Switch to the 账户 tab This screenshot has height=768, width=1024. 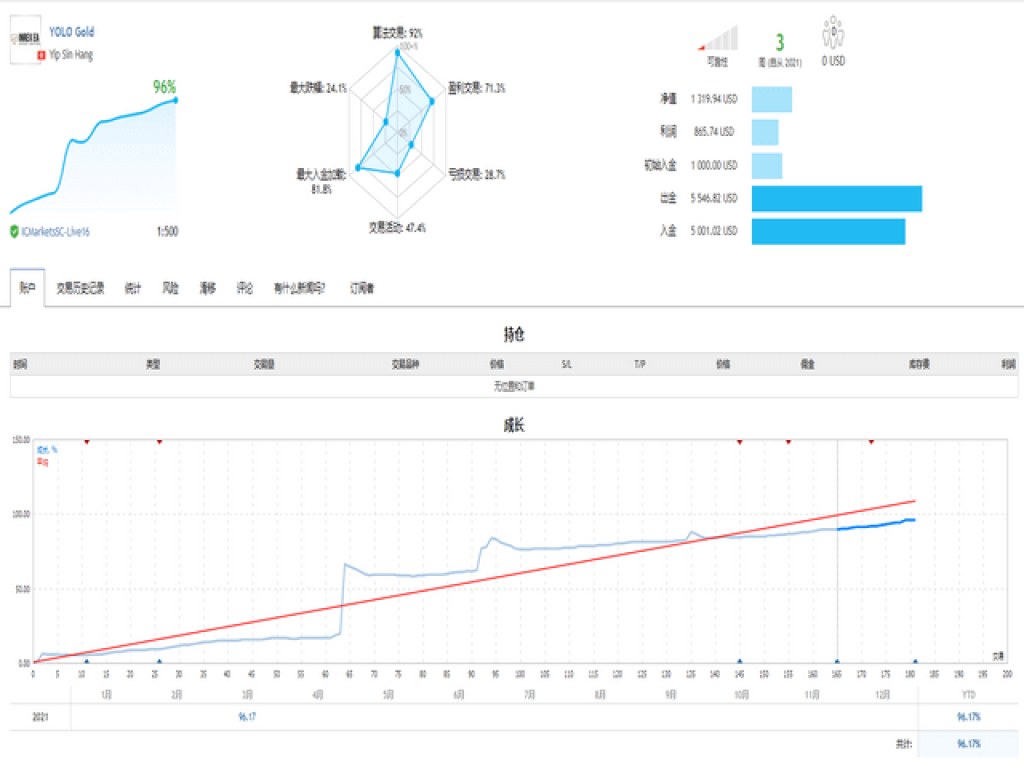tap(27, 288)
